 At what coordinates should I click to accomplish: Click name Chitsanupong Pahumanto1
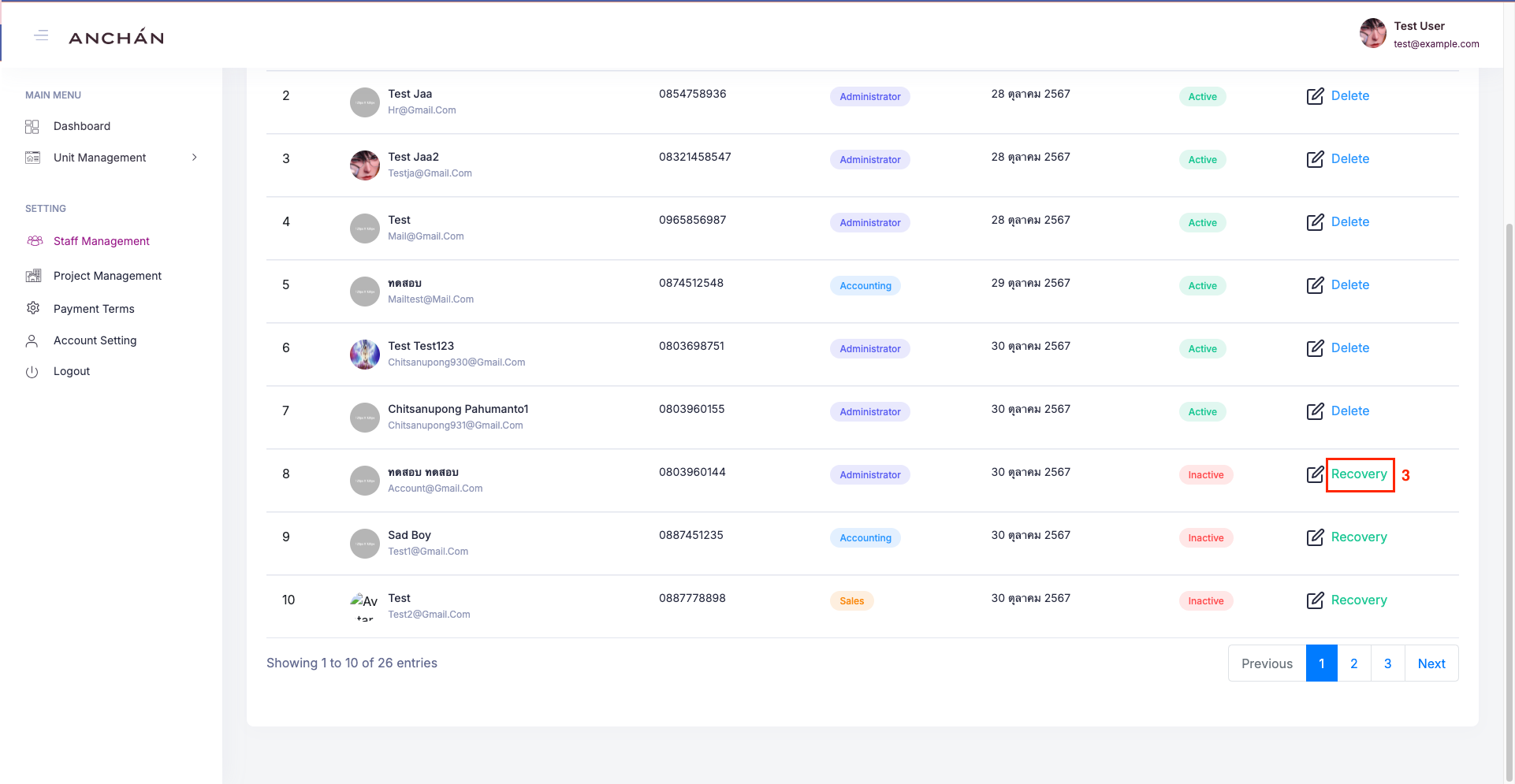(x=458, y=409)
